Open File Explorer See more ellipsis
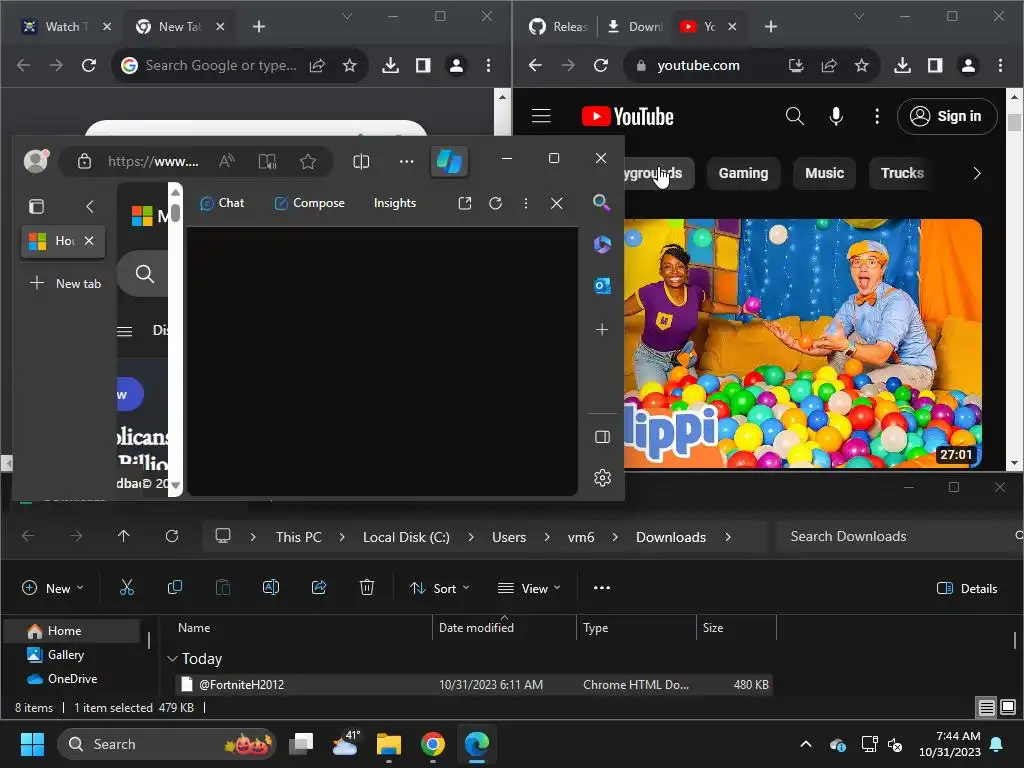 click(601, 588)
